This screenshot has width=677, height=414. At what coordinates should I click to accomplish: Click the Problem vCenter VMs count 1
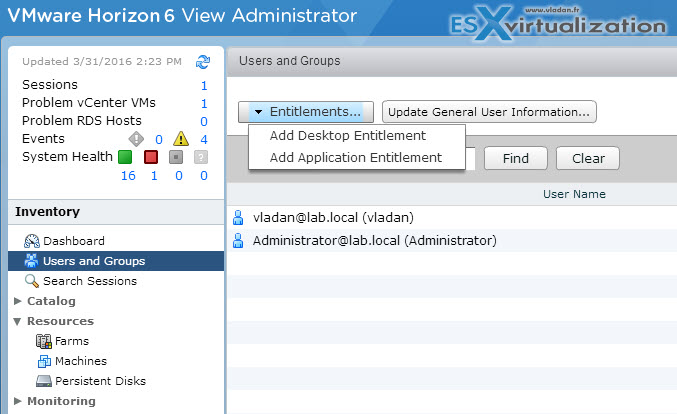click(204, 104)
